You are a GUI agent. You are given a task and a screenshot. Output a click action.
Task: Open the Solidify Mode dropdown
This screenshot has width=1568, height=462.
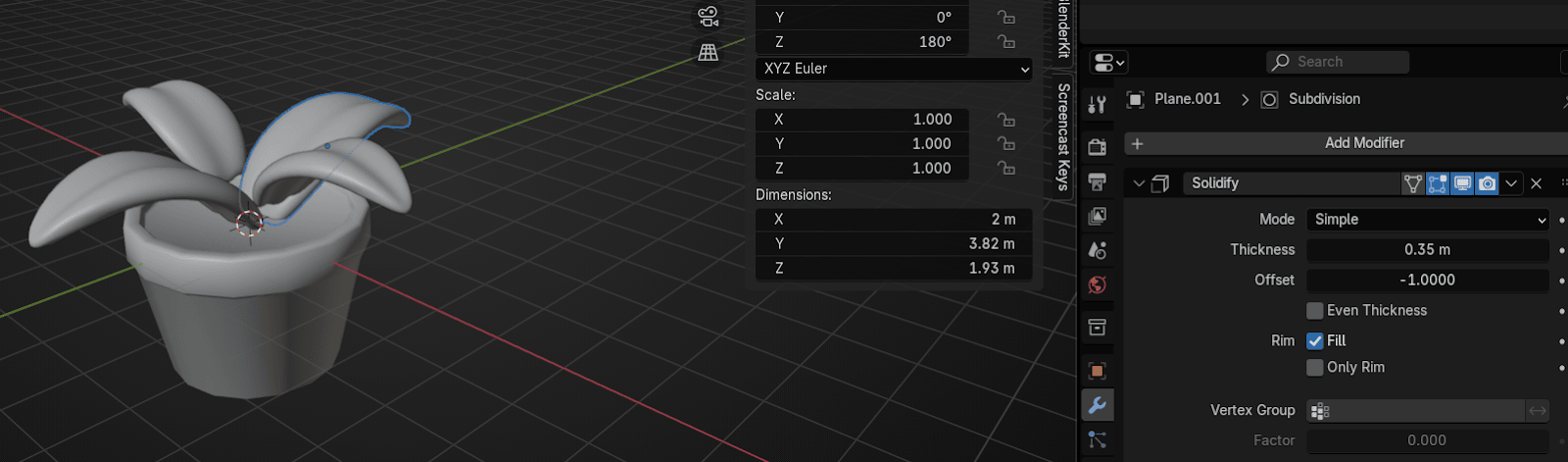[x=1428, y=220]
